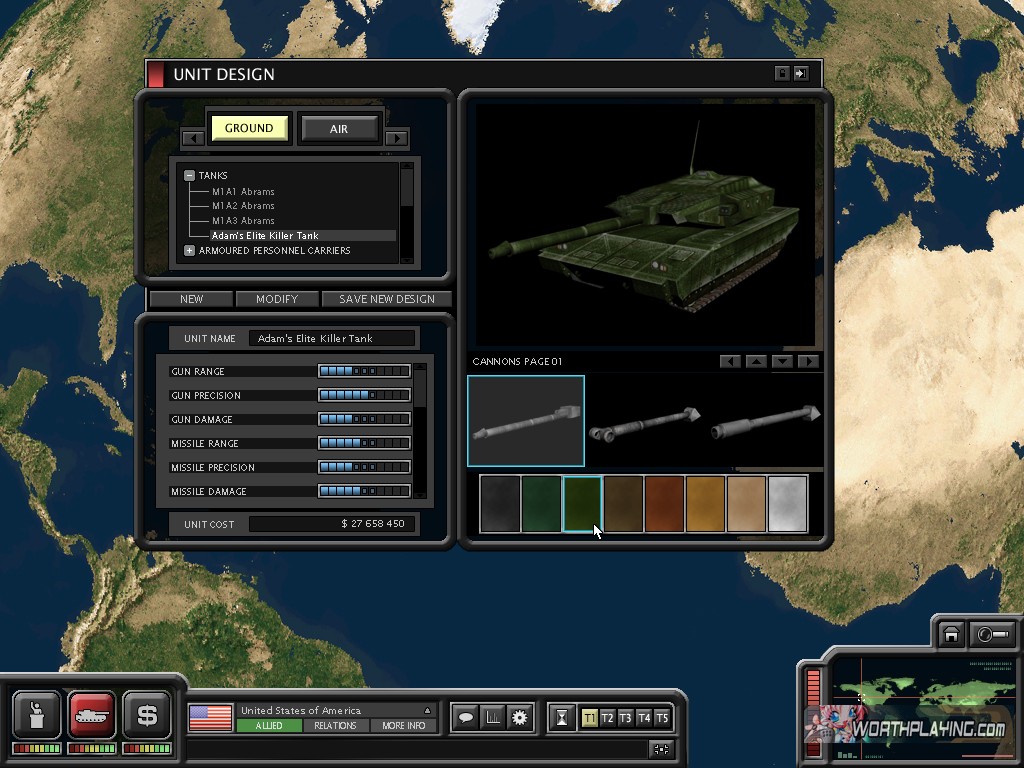Toggle the zoom magnifier control above the minimap
The image size is (1024, 768).
point(993,635)
